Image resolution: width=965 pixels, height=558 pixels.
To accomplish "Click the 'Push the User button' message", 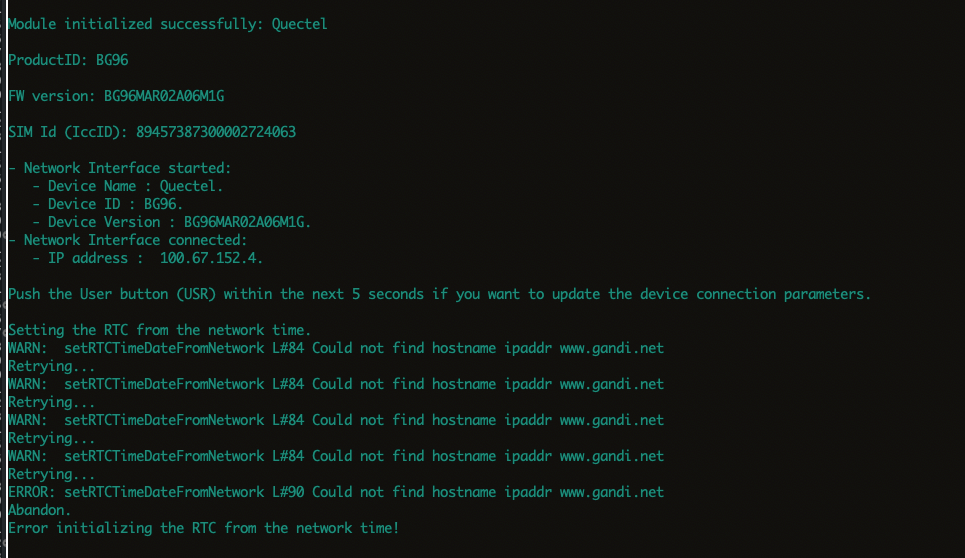I will click(439, 294).
